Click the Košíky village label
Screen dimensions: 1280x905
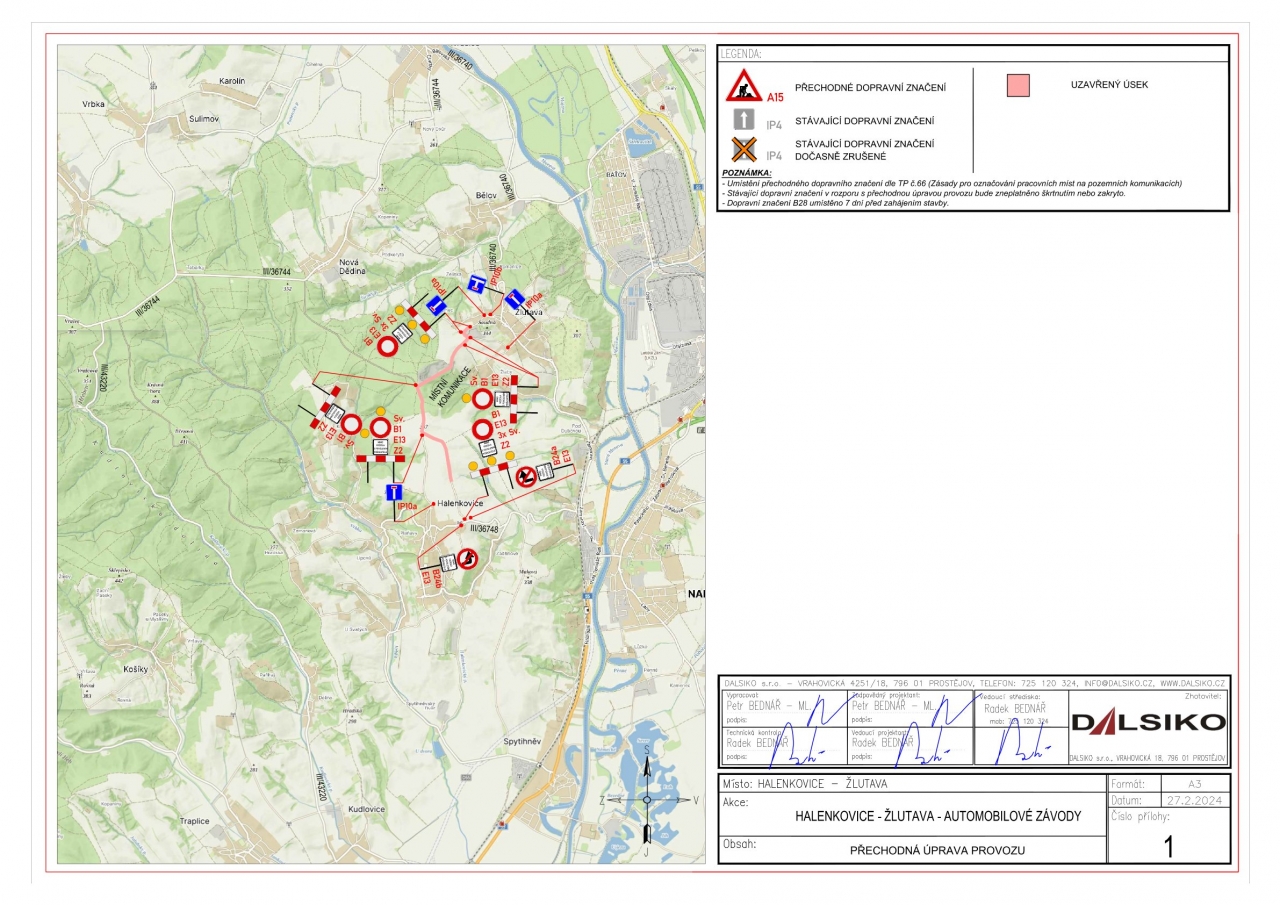click(136, 669)
